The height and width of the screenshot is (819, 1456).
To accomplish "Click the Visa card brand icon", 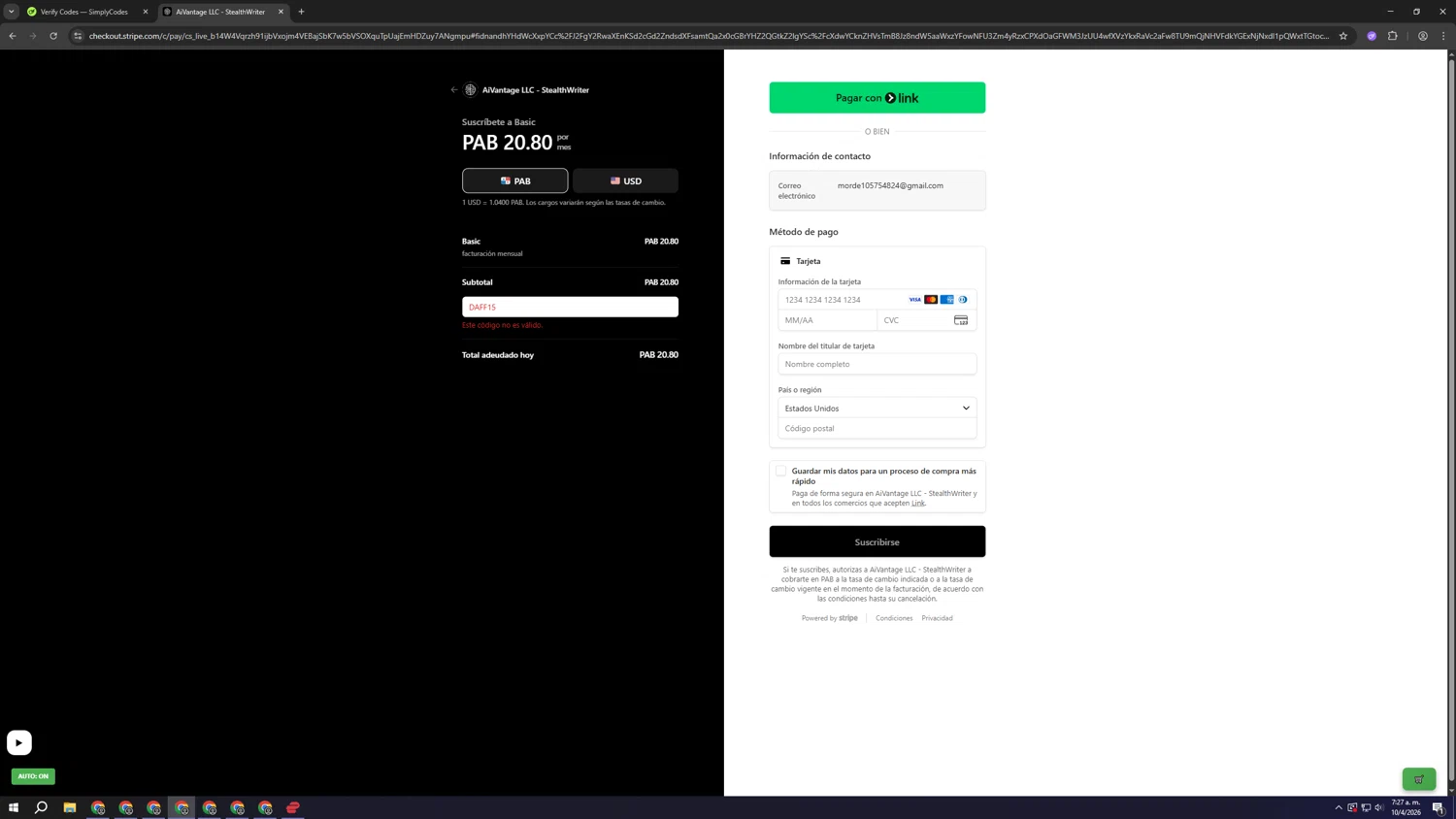I will pyautogui.click(x=914, y=300).
